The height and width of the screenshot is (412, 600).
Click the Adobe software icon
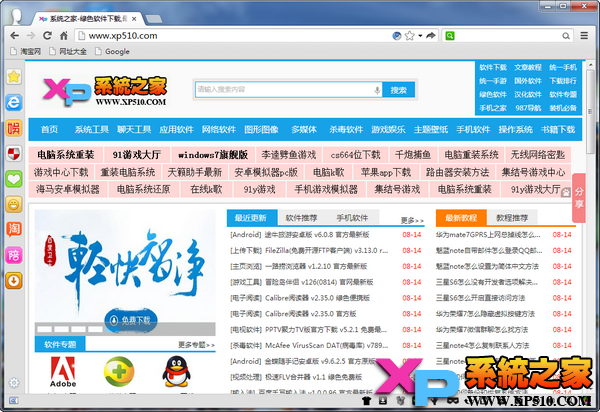click(63, 372)
